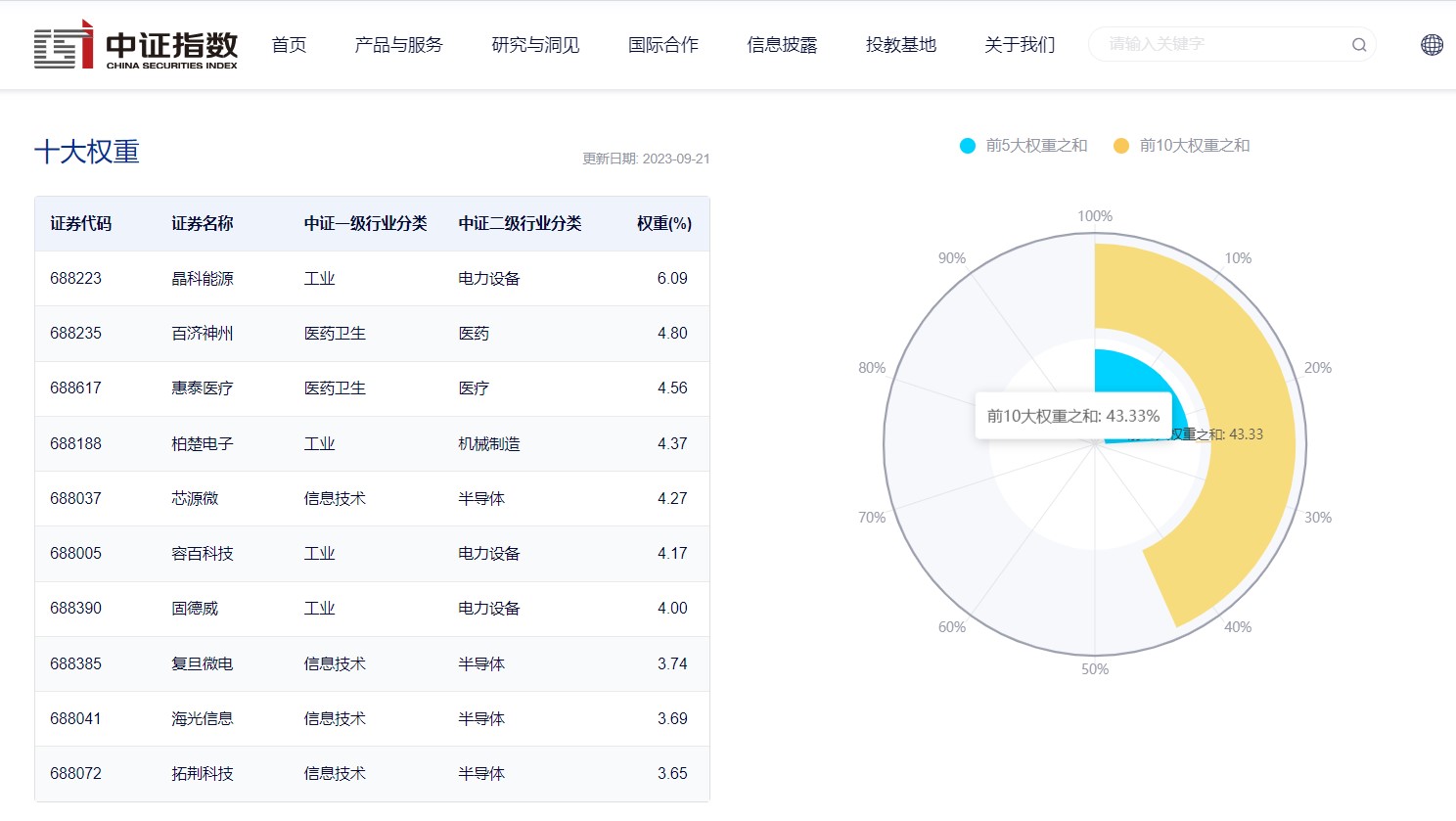
Task: Open the 关于我们 menu item
Action: (1020, 44)
